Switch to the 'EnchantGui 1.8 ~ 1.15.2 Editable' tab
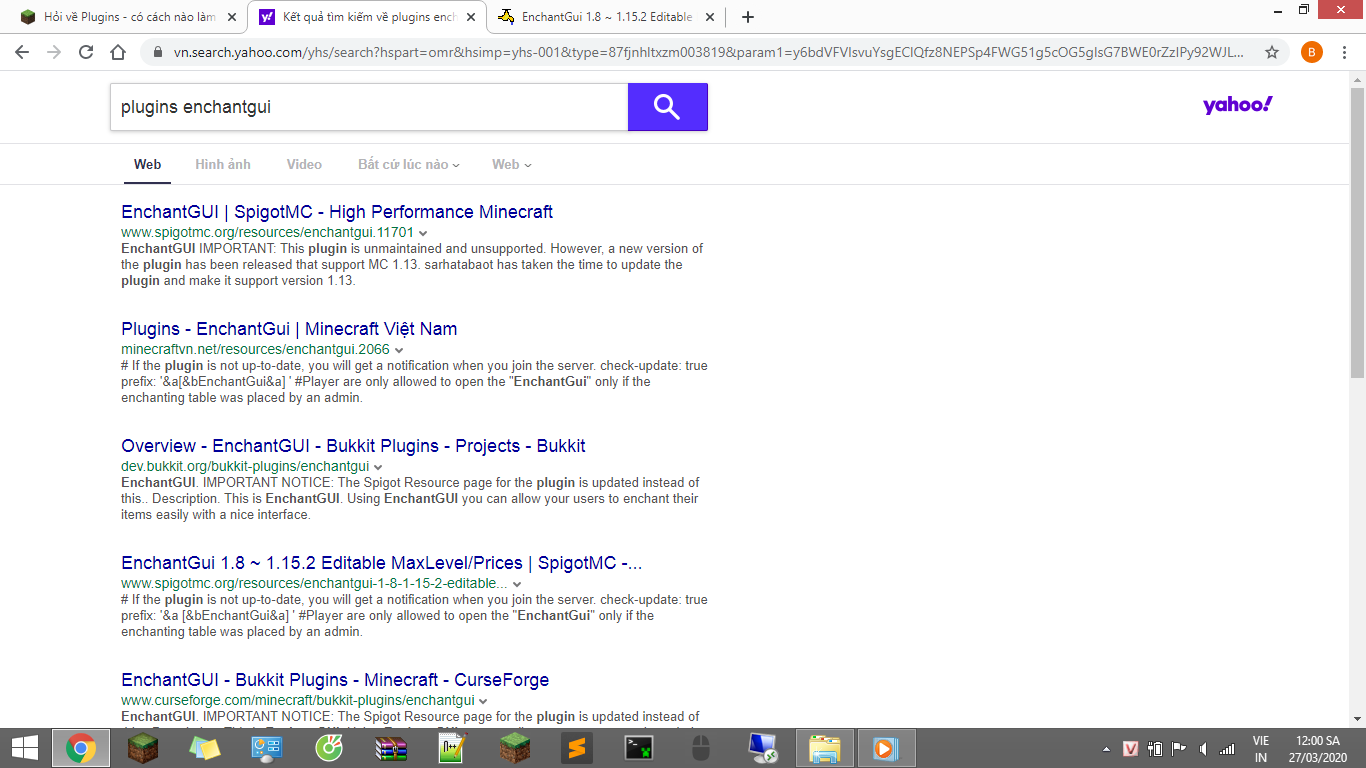 point(606,17)
